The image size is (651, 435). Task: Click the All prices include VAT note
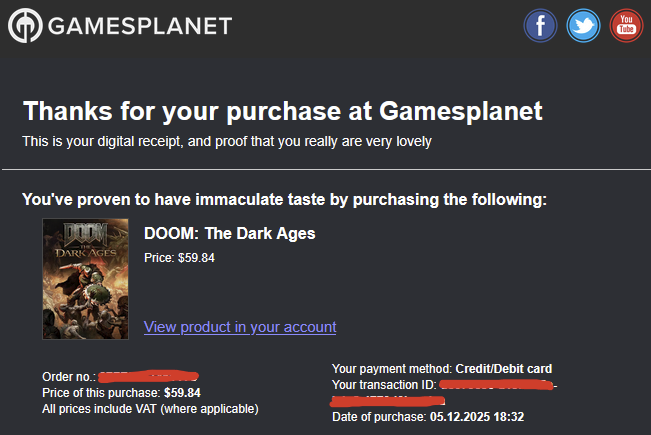click(150, 408)
